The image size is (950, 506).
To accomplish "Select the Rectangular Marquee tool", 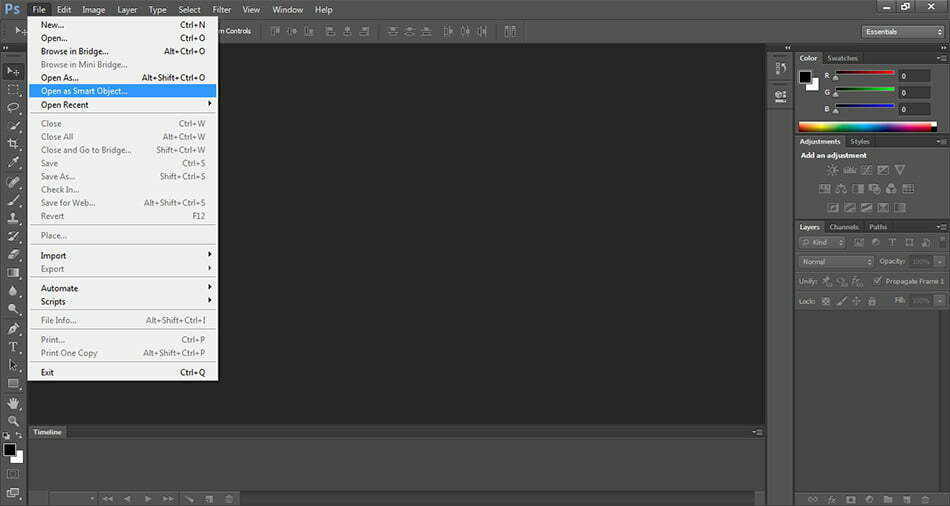I will (x=13, y=90).
